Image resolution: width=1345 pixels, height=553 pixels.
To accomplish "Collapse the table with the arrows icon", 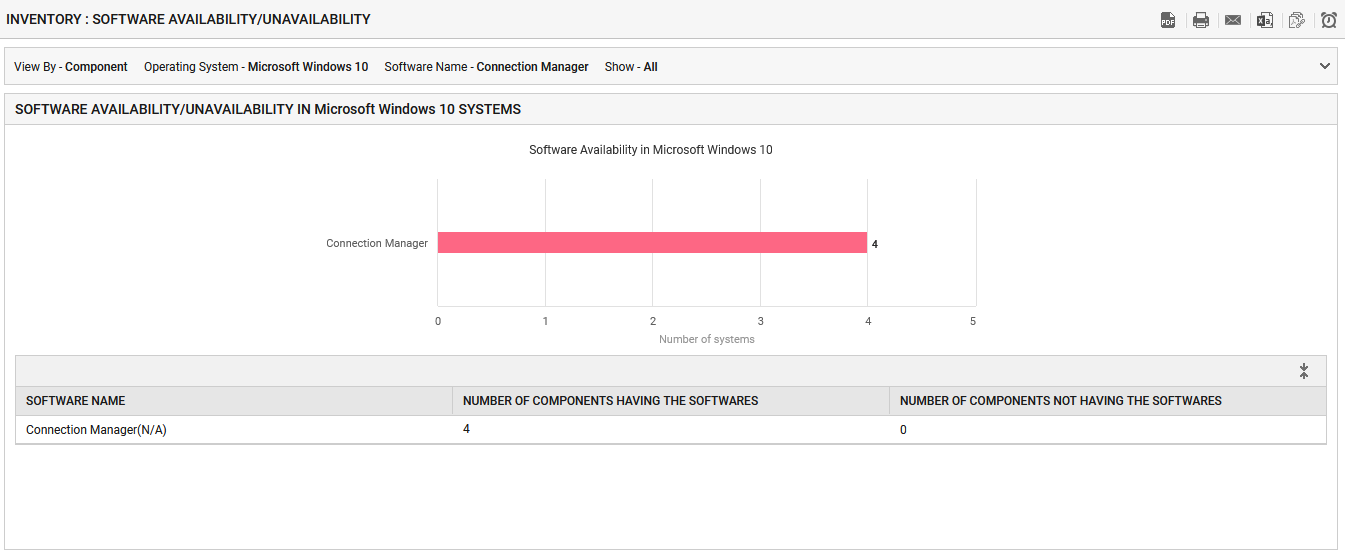I will click(1304, 371).
